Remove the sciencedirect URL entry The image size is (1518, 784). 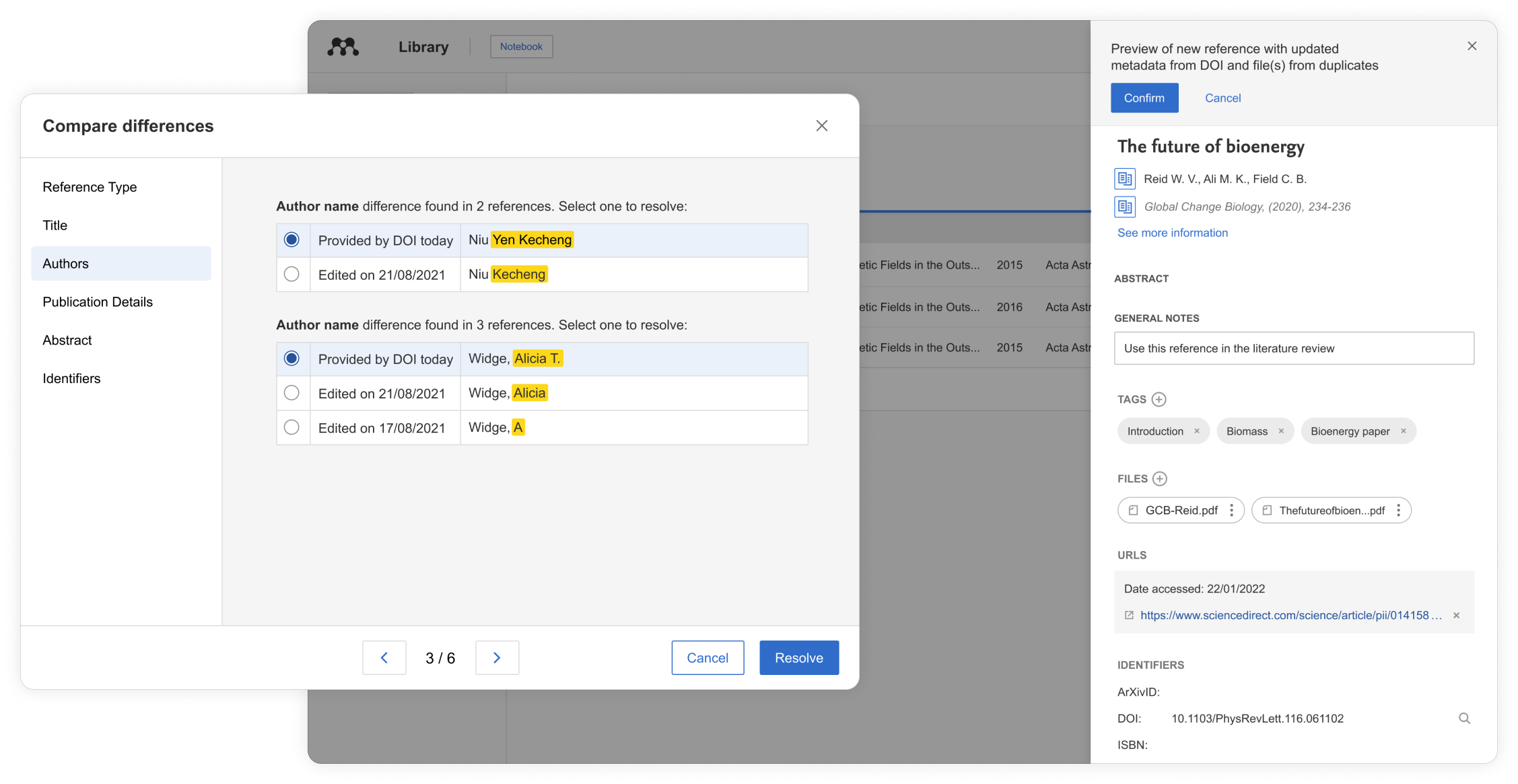(x=1456, y=615)
